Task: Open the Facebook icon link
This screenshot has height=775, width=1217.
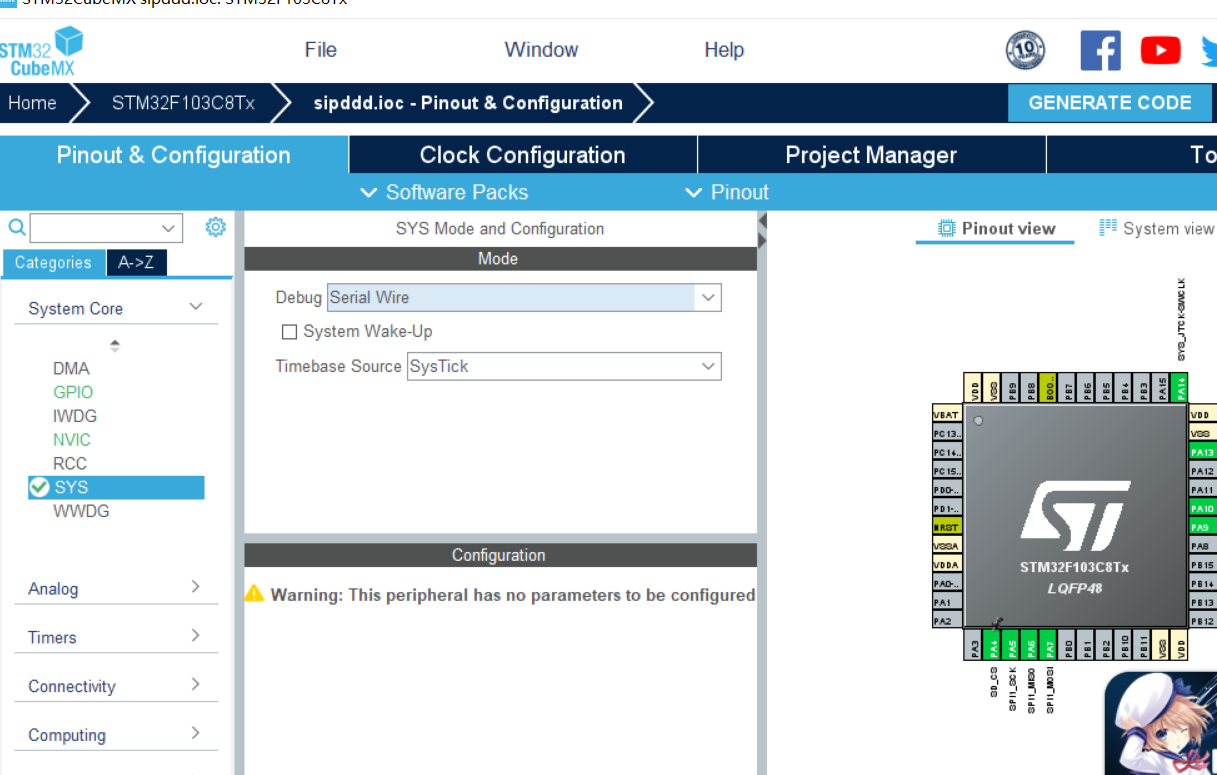Action: [x=1100, y=50]
